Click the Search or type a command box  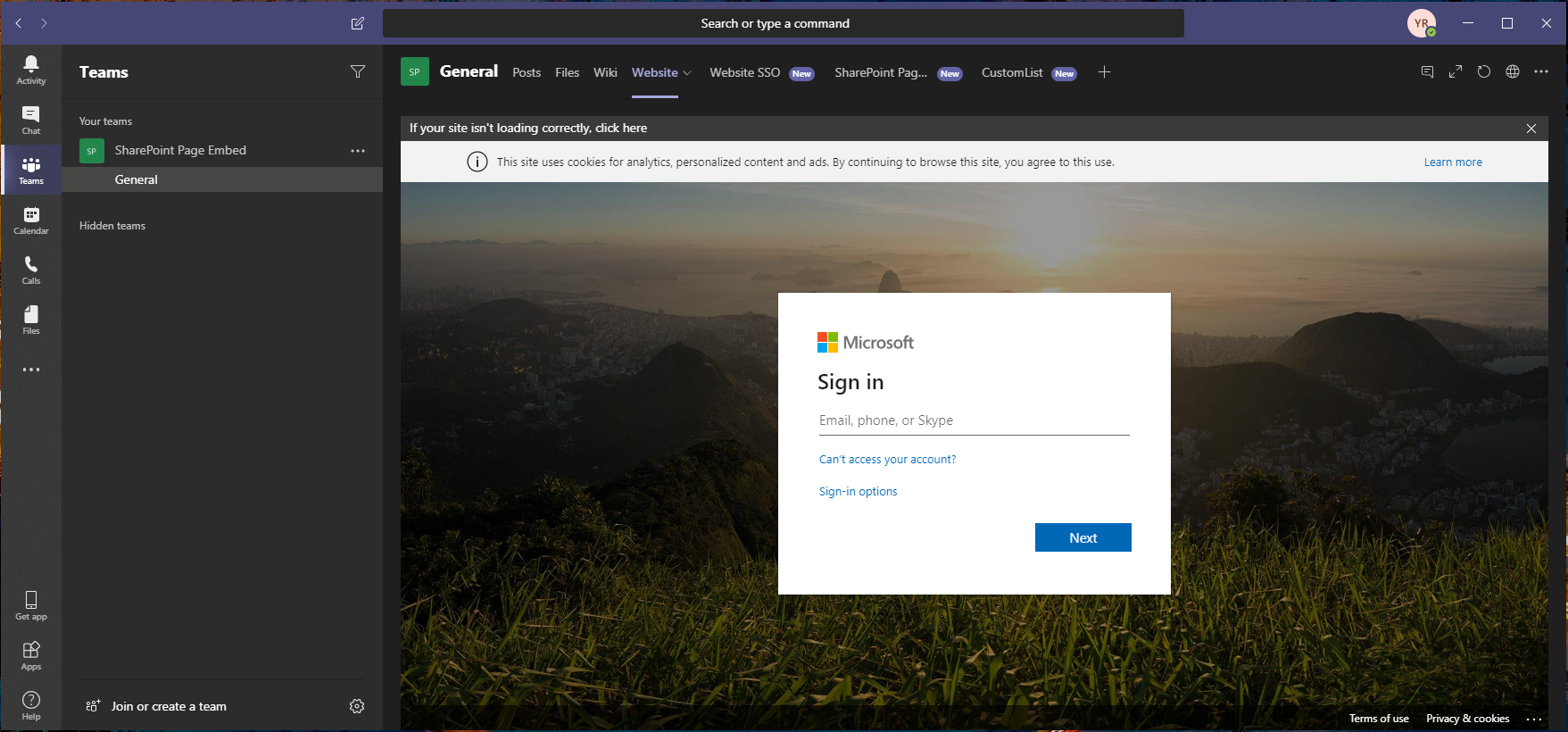pos(784,23)
